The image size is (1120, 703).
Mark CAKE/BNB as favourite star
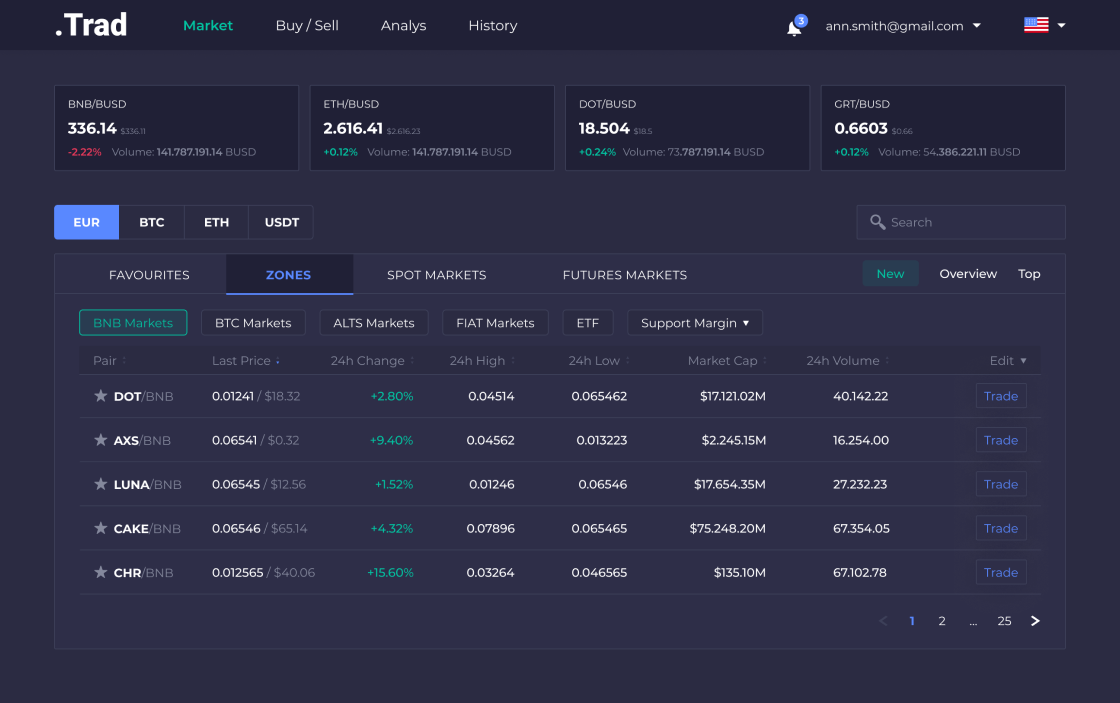100,528
